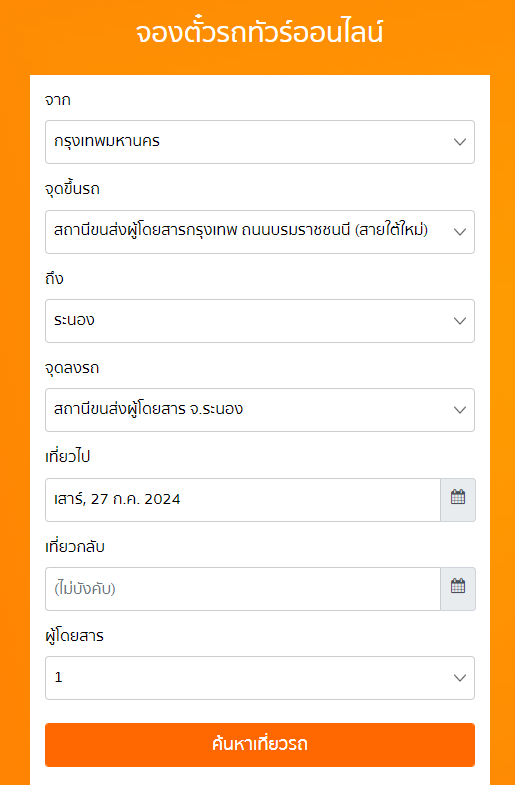This screenshot has width=515, height=785.
Task: Click the chevron arrow on ผู้โดยสาร dropdown
Action: (460, 678)
